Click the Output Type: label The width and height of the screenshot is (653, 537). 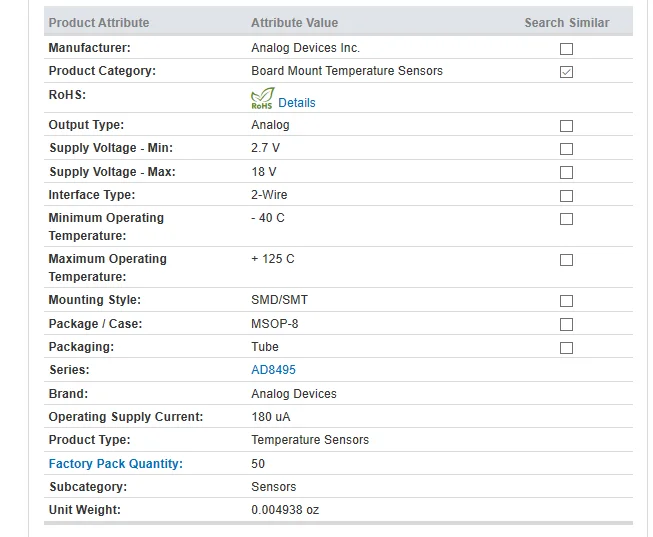(86, 125)
